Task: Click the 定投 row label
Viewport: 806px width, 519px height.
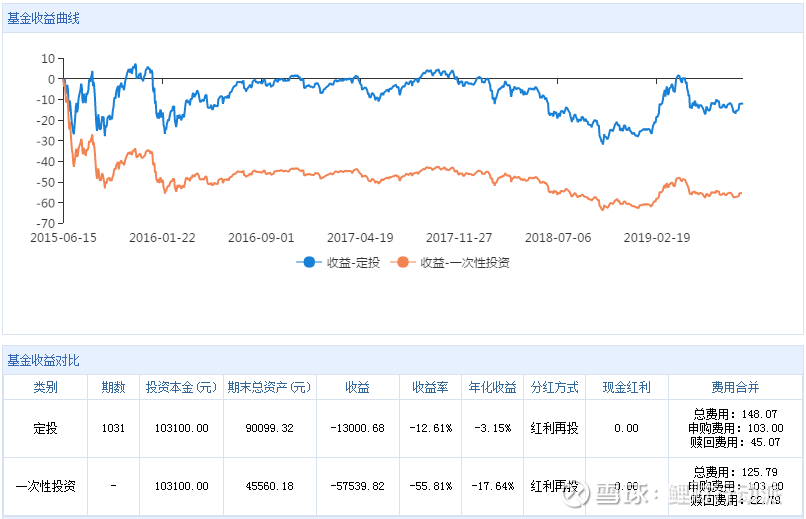Action: click(x=45, y=428)
